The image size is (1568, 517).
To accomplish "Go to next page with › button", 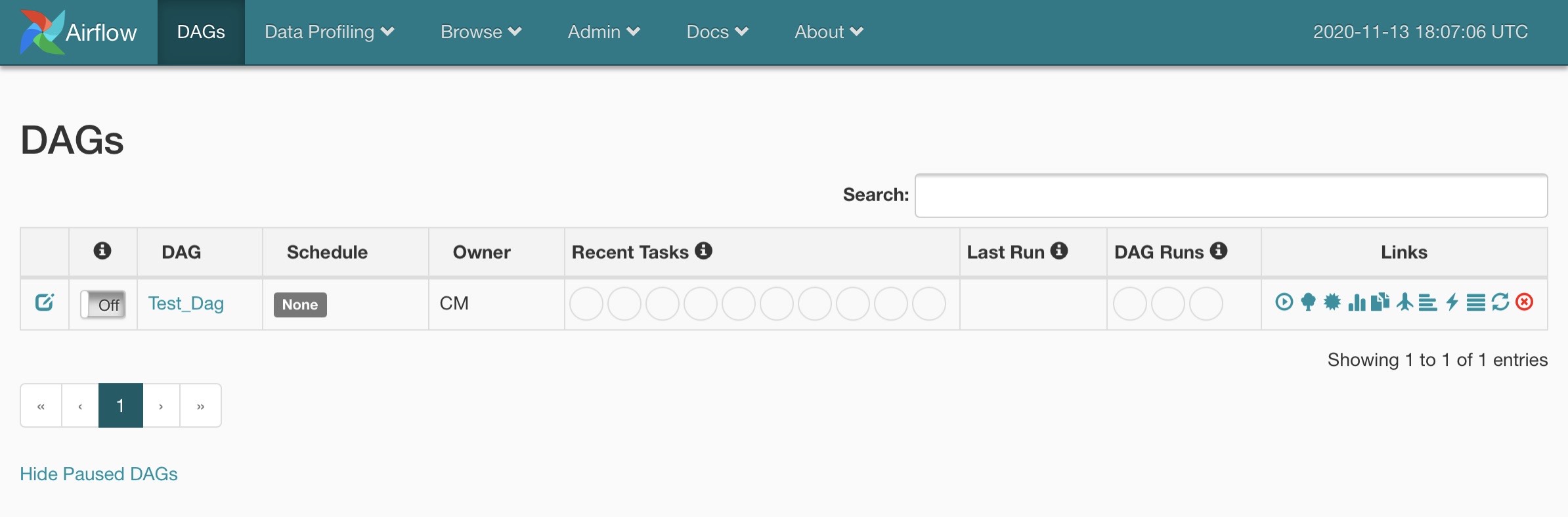I will 162,405.
